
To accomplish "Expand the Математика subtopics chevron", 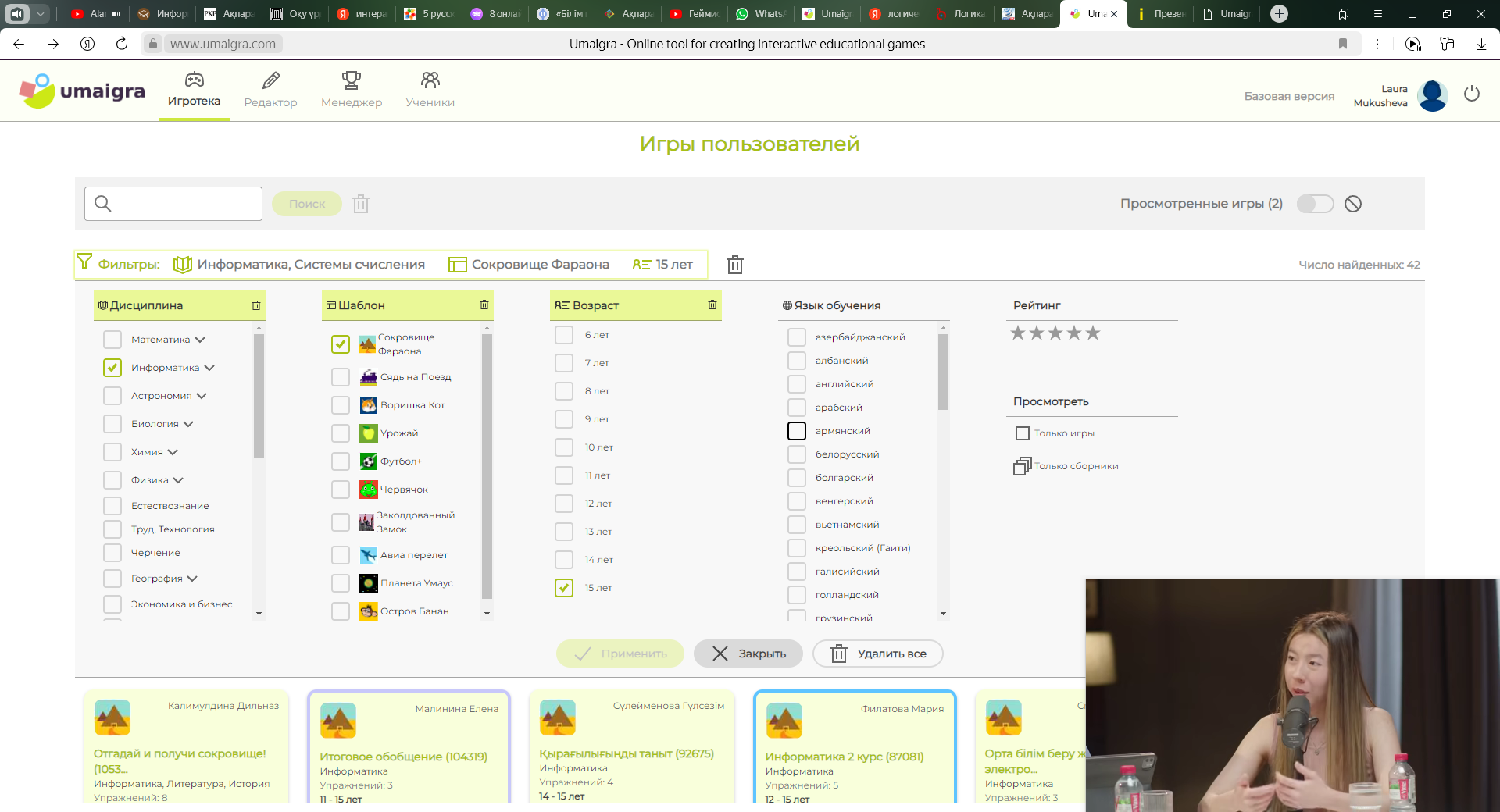I will pos(200,340).
